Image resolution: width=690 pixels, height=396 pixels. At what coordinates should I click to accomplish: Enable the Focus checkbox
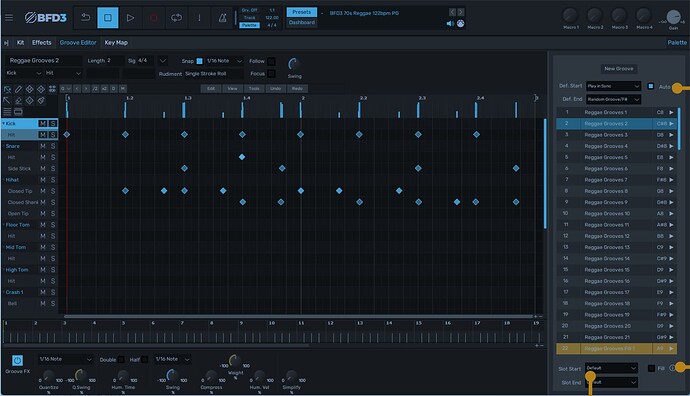pyautogui.click(x=272, y=73)
